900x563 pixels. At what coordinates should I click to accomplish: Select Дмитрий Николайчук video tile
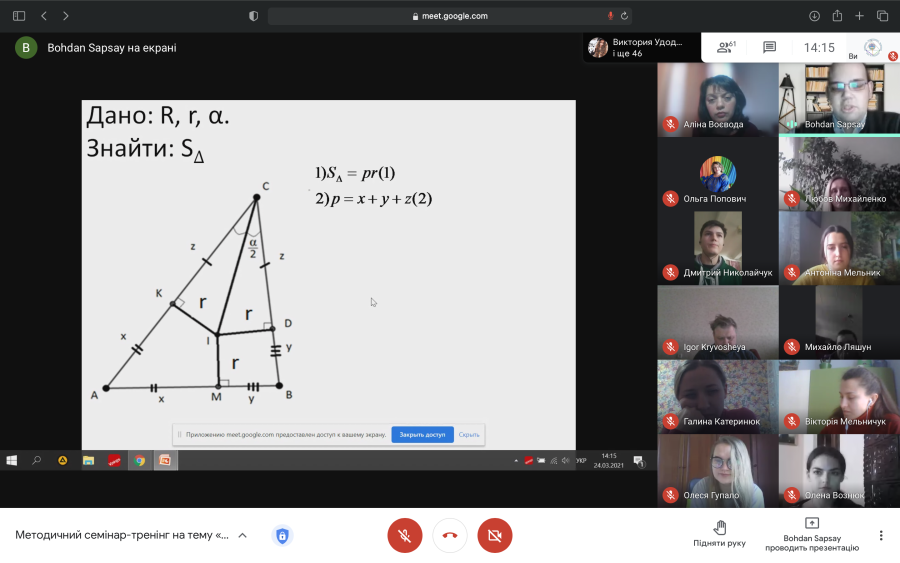click(717, 247)
